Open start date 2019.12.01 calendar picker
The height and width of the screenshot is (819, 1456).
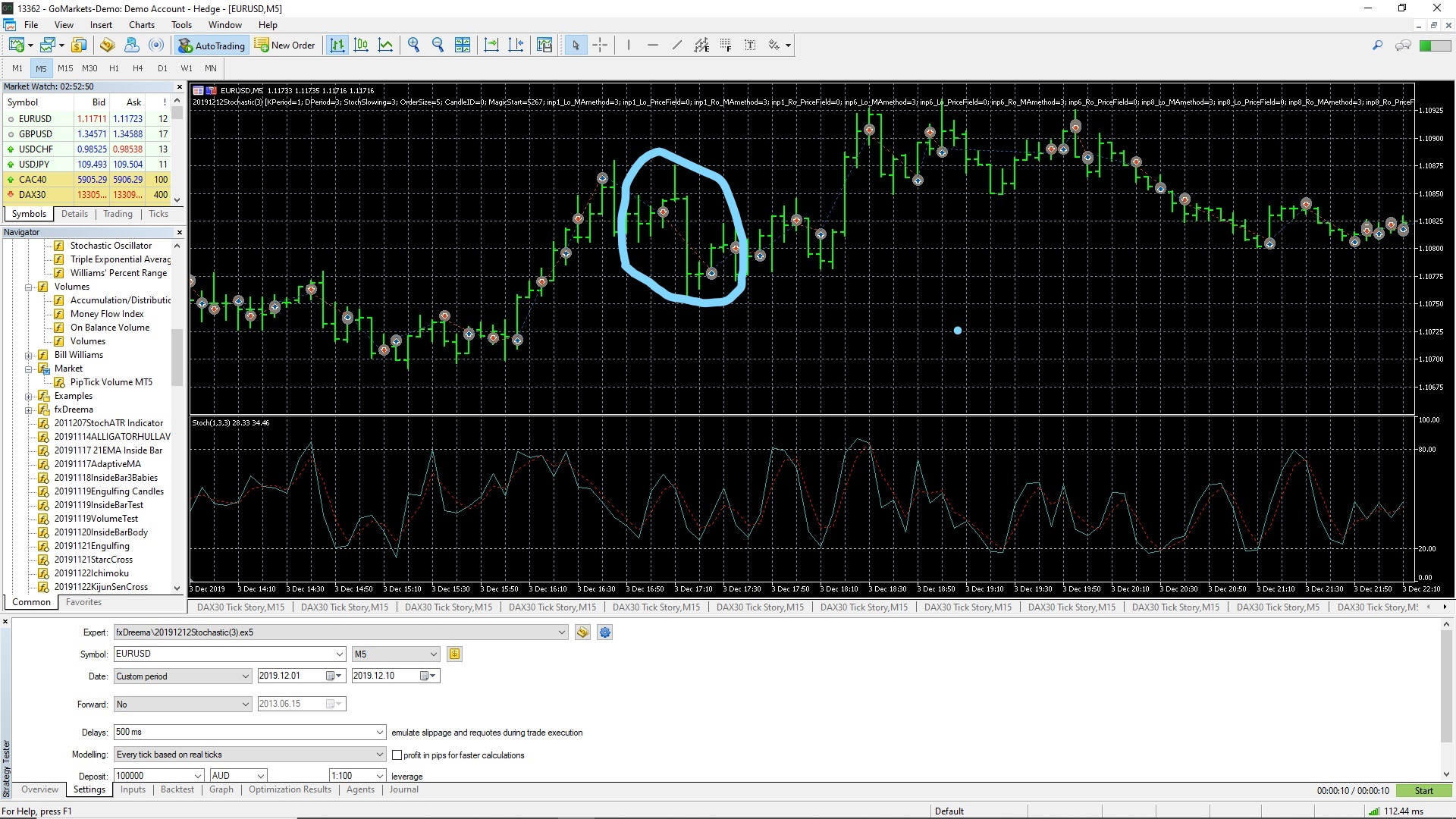click(x=334, y=676)
